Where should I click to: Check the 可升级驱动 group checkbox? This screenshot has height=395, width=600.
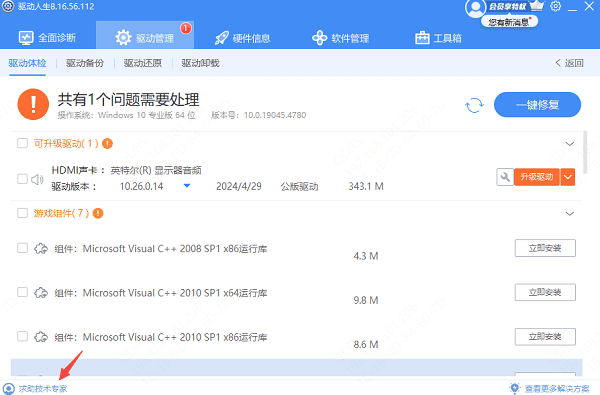tap(23, 143)
